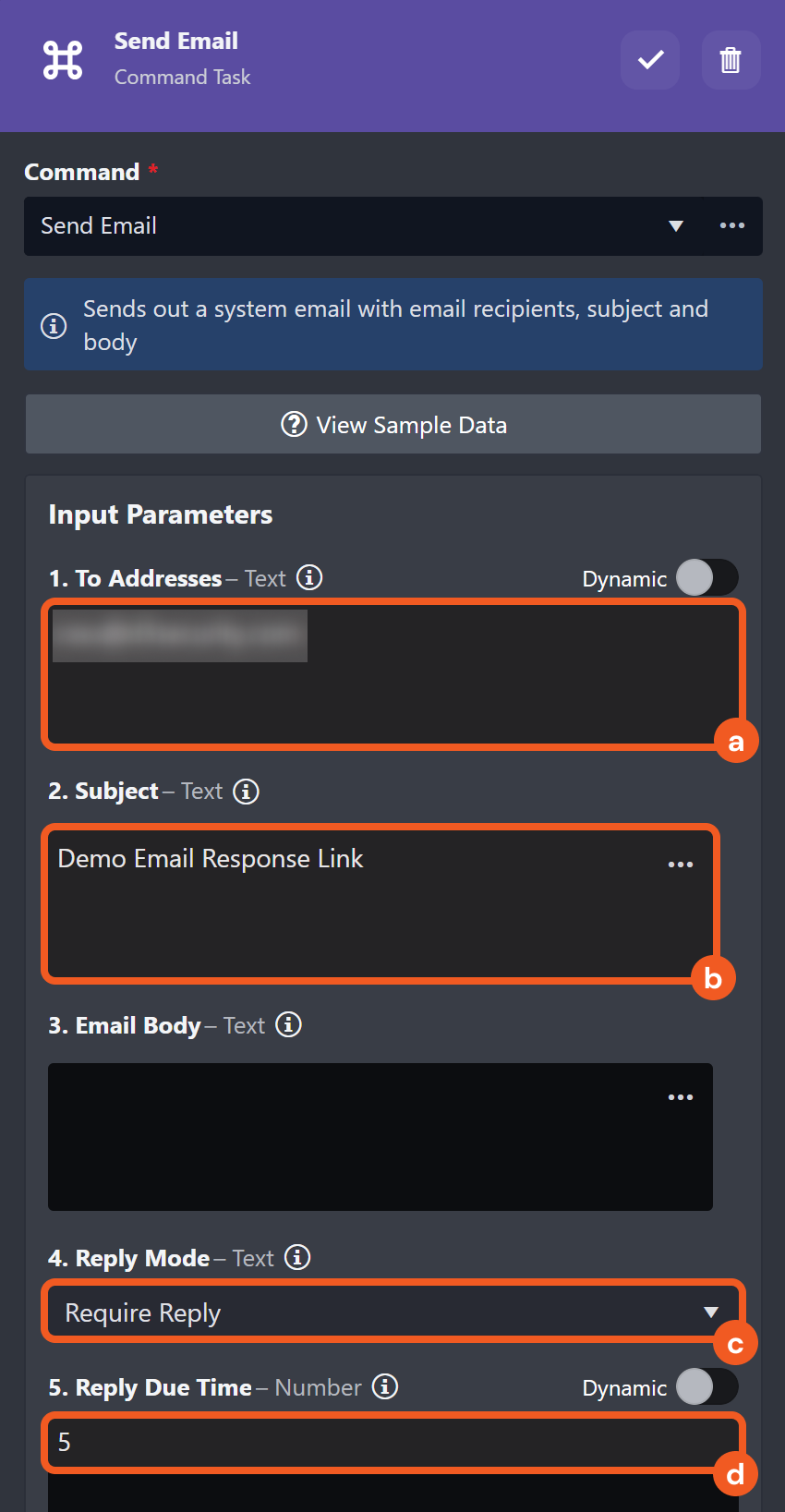Open the Email Body ellipsis menu

pyautogui.click(x=681, y=1097)
